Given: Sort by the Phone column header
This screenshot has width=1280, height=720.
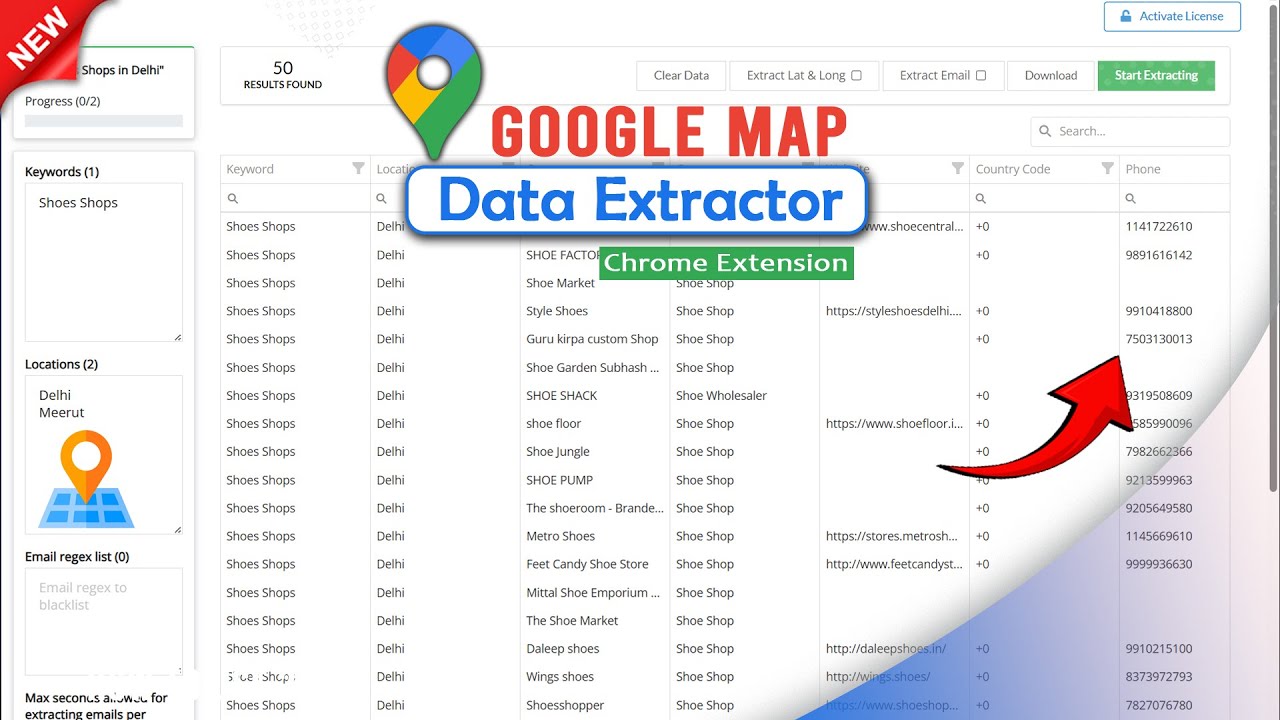Looking at the screenshot, I should [1143, 169].
